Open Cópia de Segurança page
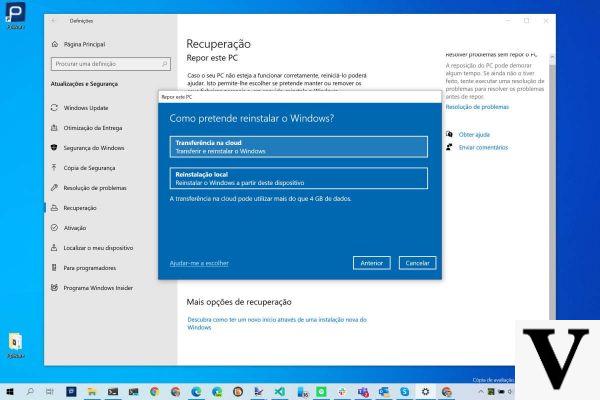This screenshot has width=600, height=400. (x=89, y=168)
